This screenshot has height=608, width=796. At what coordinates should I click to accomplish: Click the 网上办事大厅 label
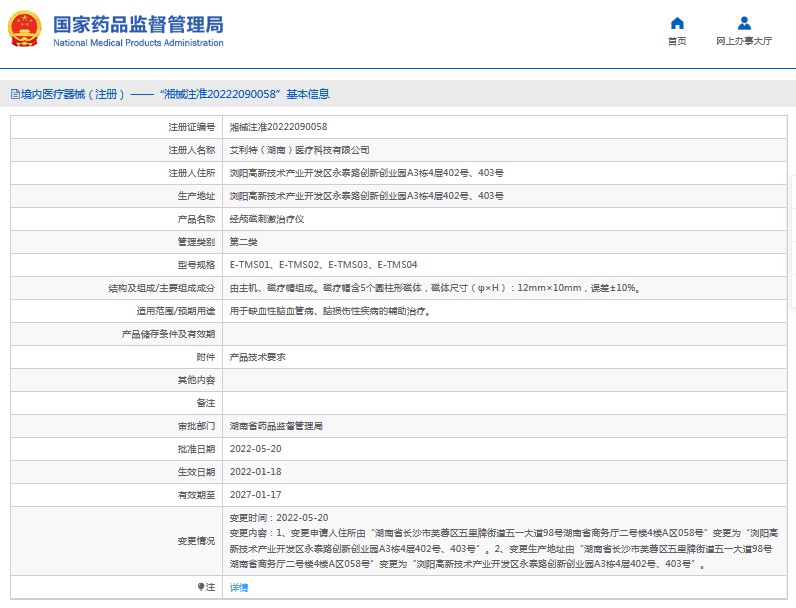[x=744, y=41]
